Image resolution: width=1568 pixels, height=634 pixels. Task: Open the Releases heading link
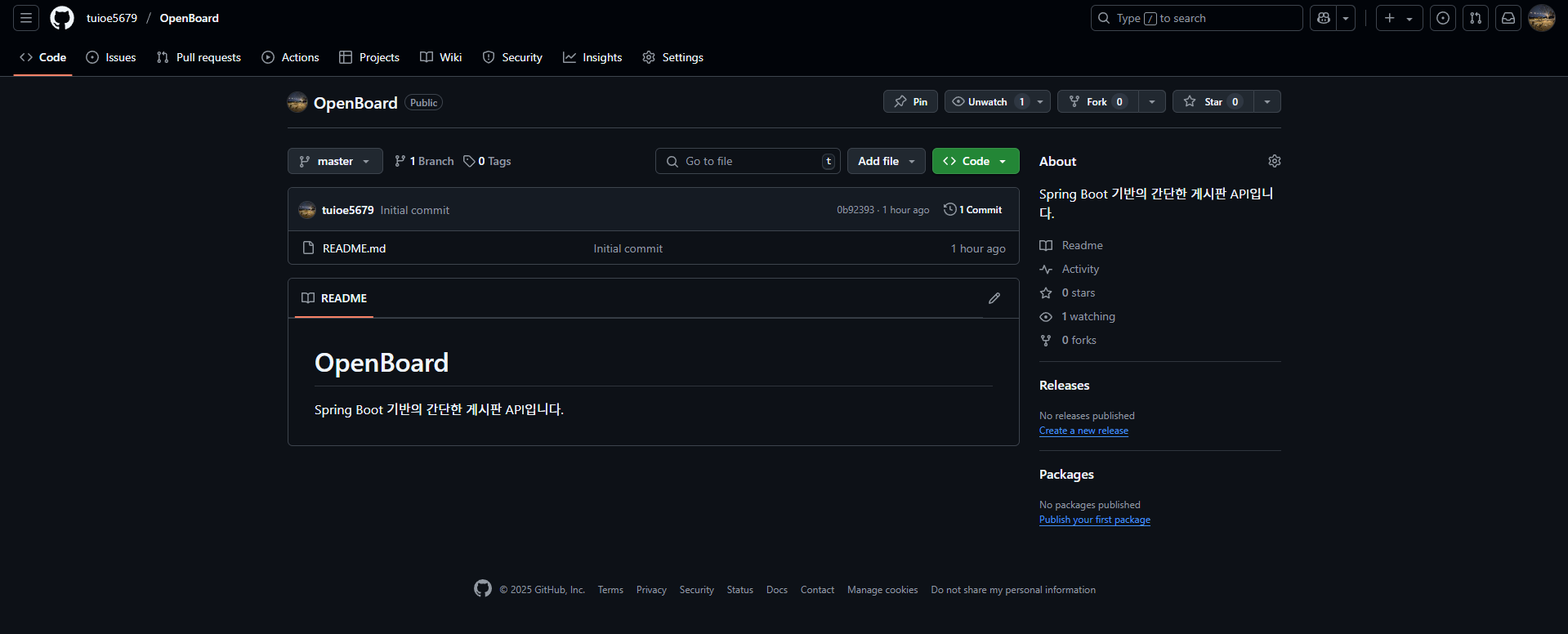click(x=1064, y=385)
